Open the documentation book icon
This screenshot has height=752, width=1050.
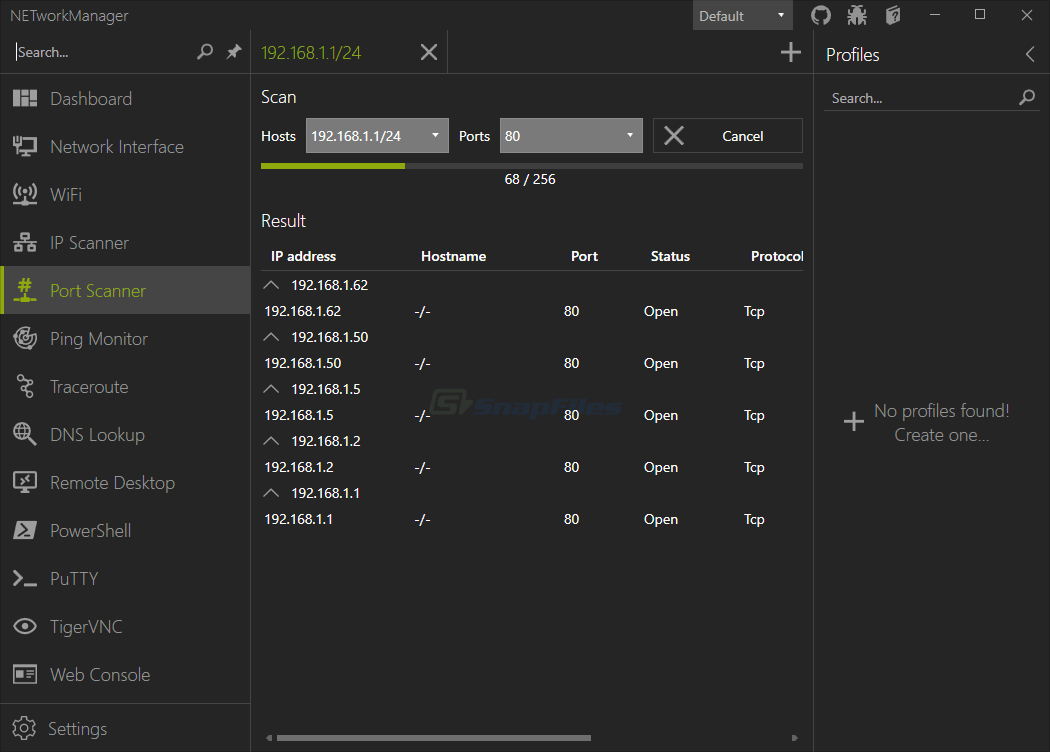coord(893,15)
